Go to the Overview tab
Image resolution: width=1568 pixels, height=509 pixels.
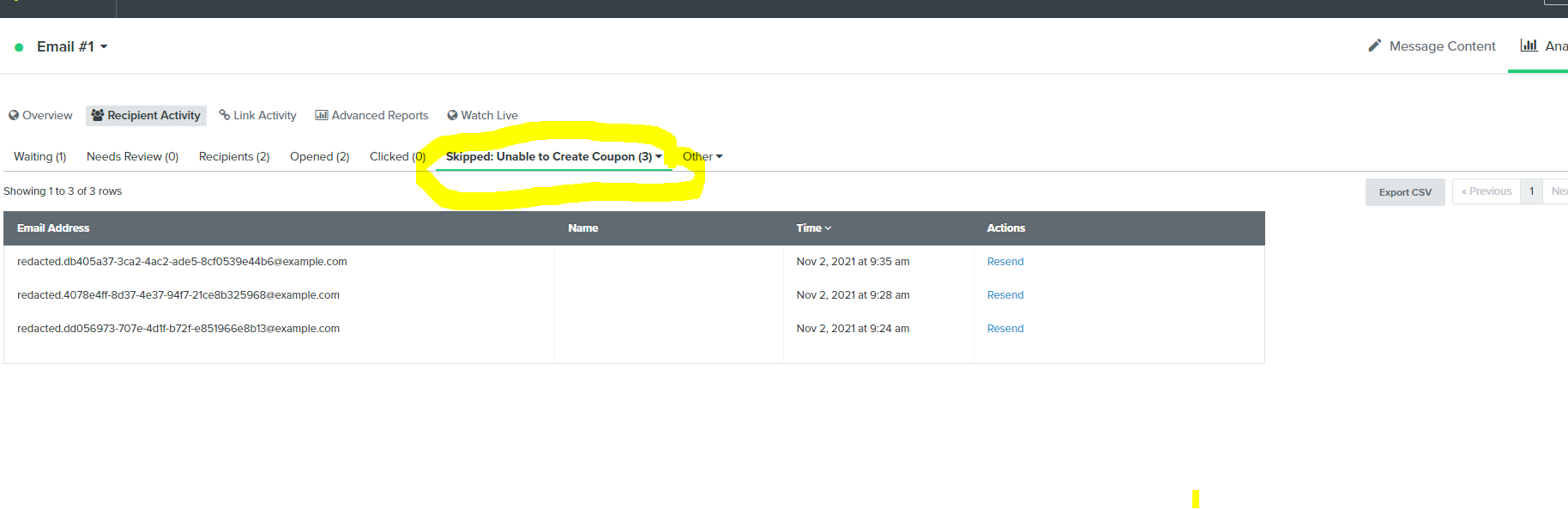click(40, 115)
